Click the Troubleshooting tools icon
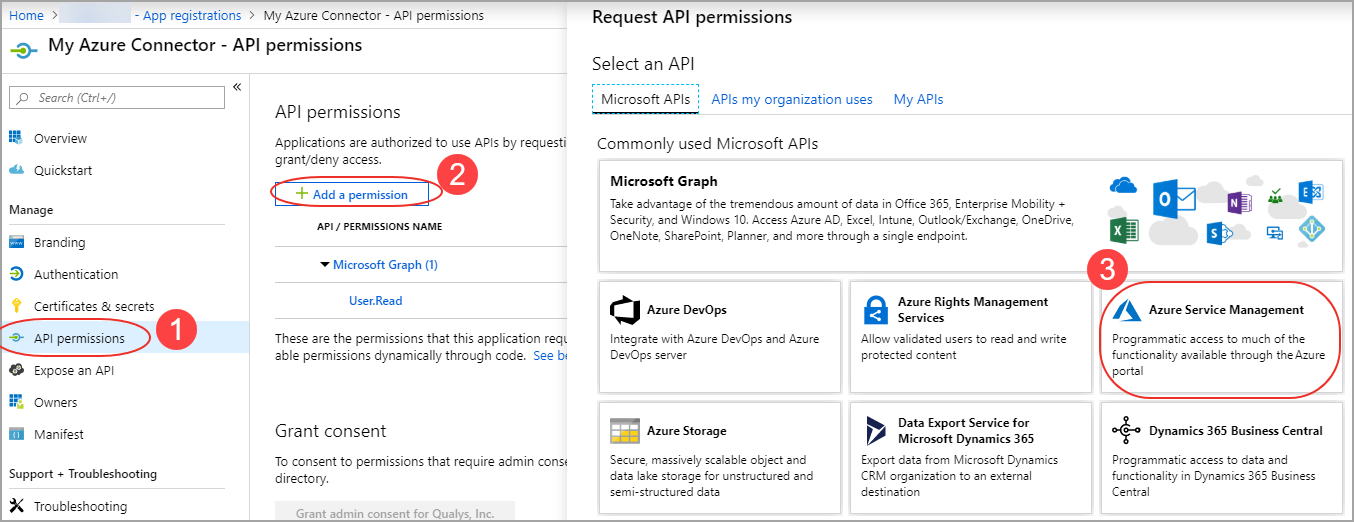 (x=16, y=506)
